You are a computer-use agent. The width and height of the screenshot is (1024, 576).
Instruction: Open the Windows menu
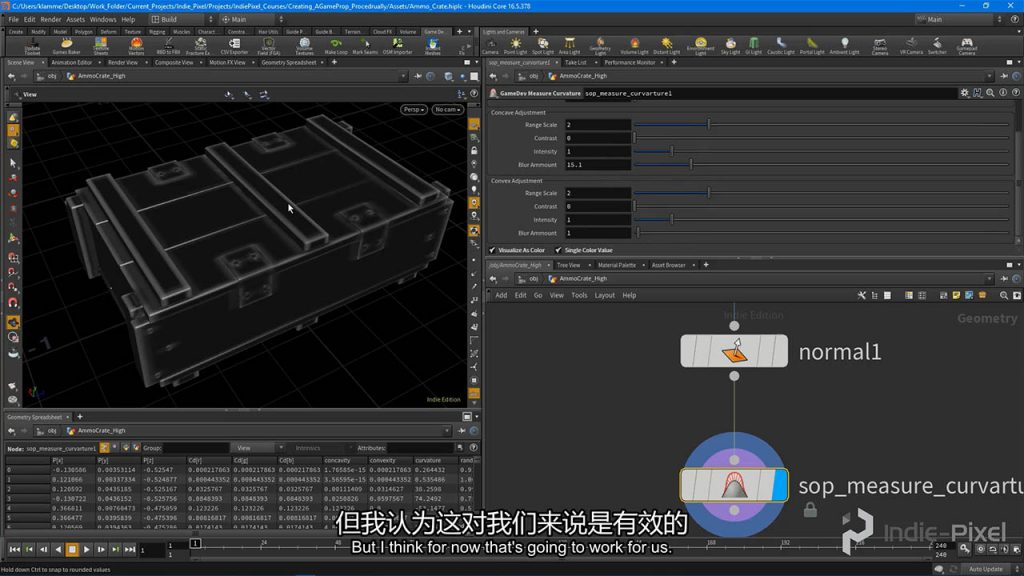click(x=103, y=20)
